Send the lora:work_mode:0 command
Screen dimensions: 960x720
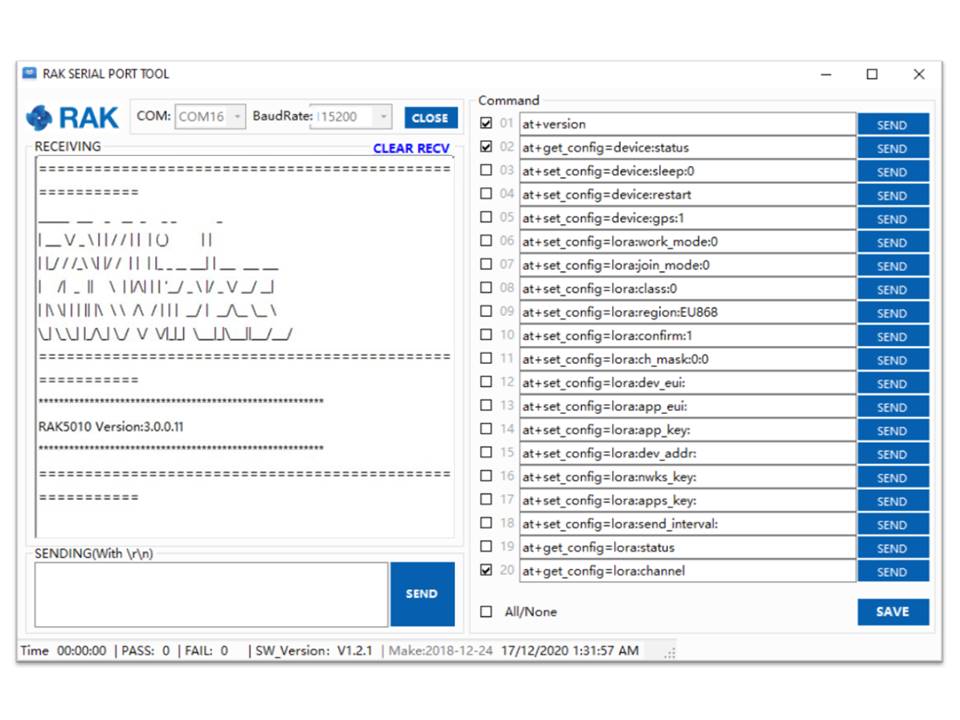click(x=893, y=242)
